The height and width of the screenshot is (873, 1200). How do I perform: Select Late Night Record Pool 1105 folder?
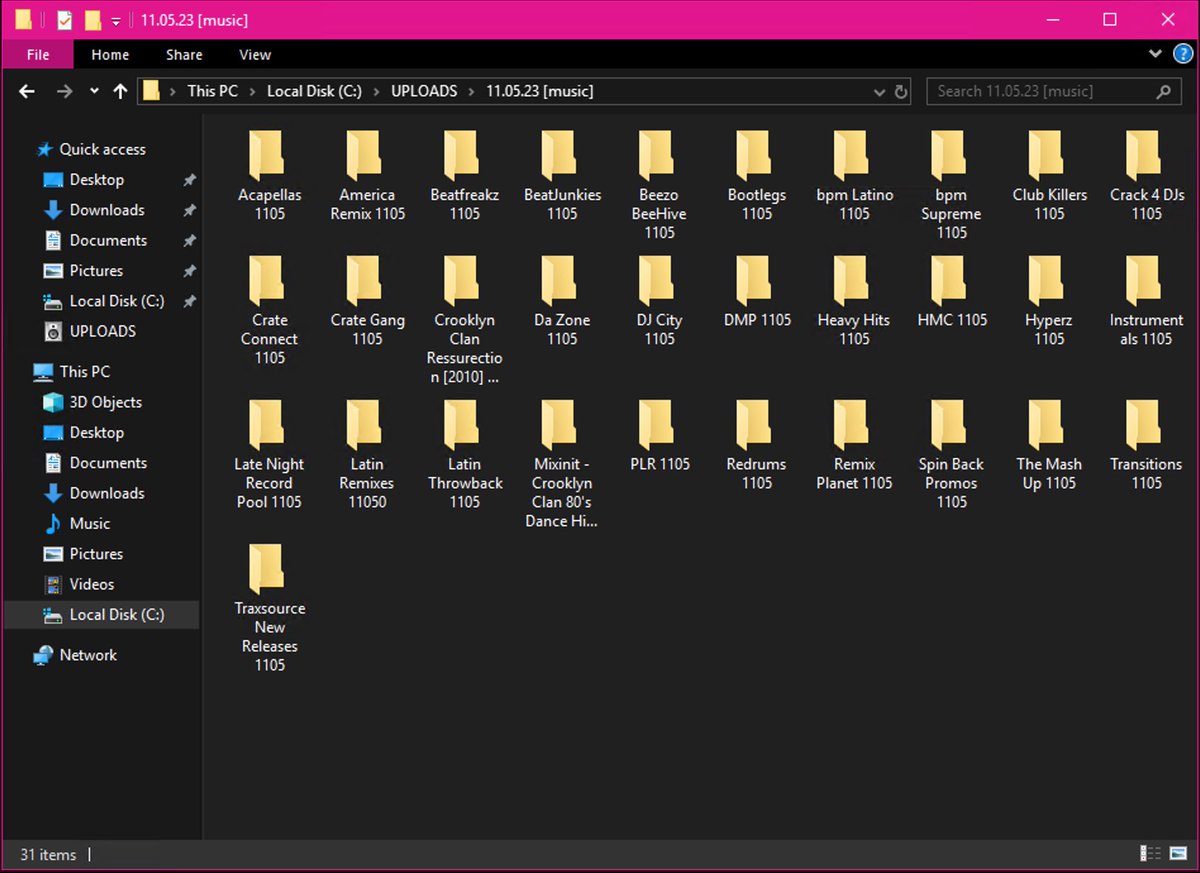tap(269, 455)
